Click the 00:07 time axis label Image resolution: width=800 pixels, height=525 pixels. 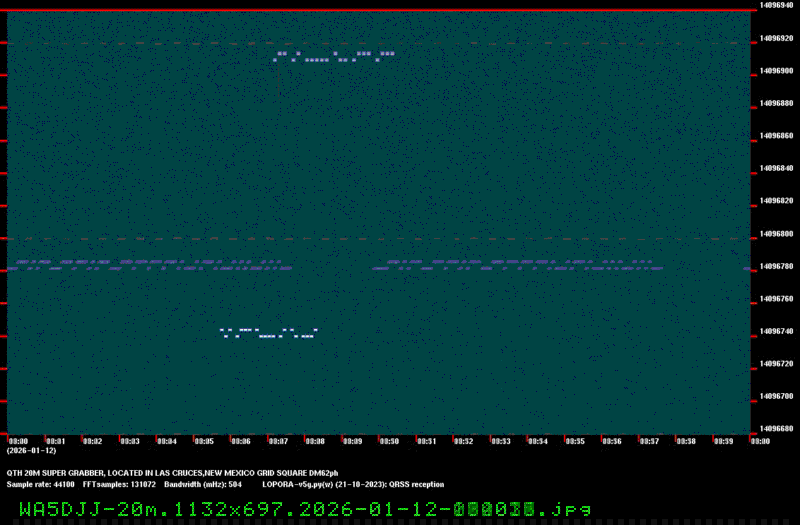(278, 441)
